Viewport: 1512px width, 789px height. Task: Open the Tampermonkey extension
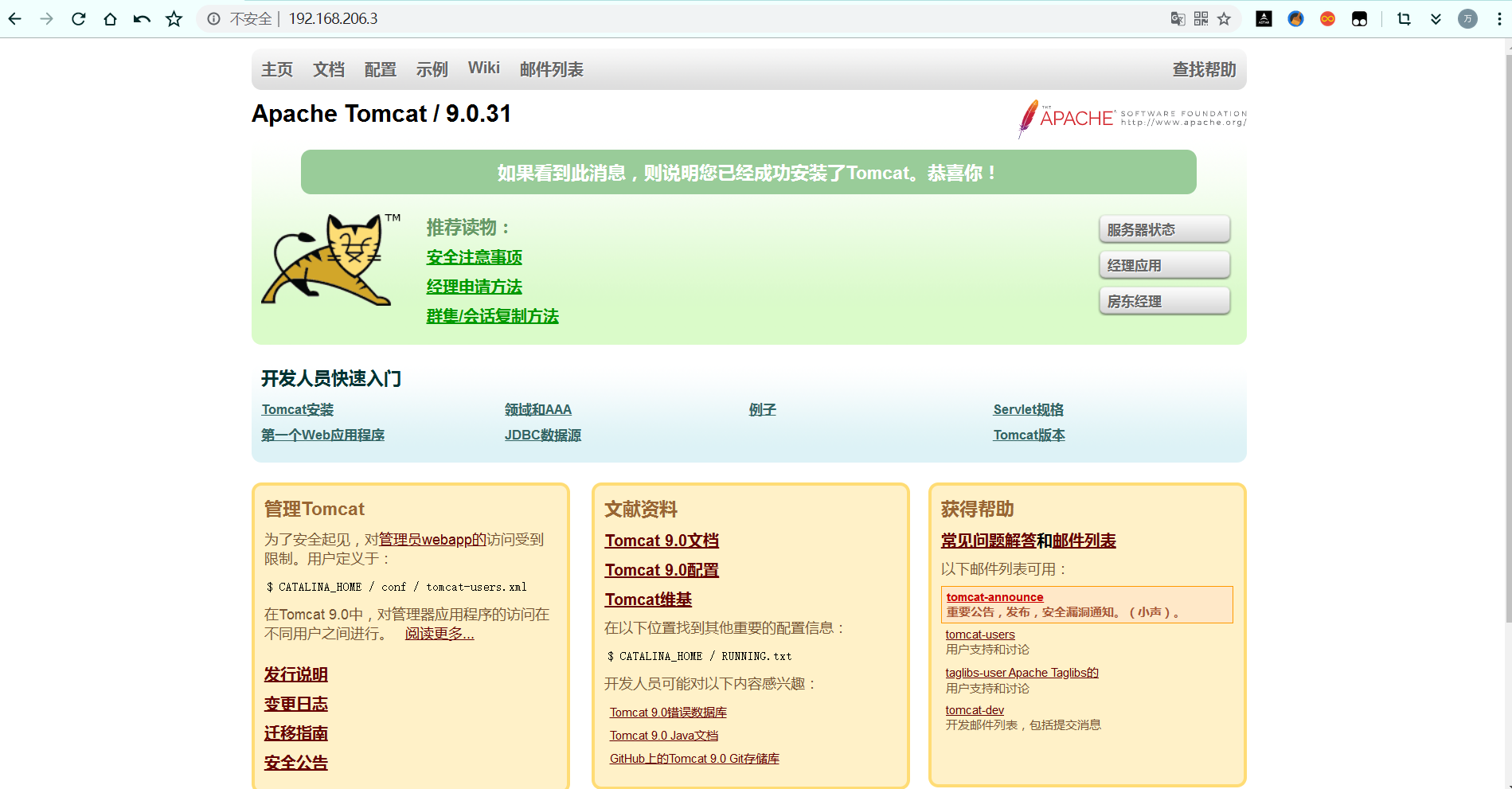point(1359,19)
